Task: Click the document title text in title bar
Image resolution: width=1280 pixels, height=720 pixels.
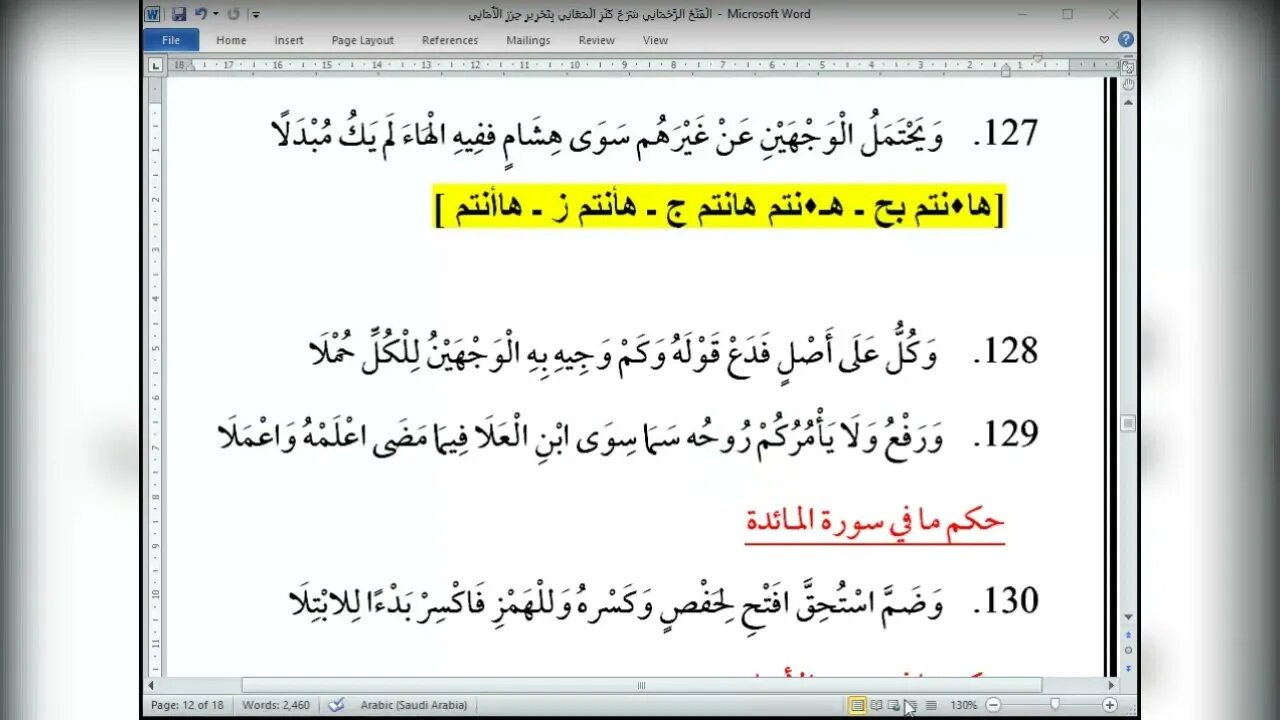Action: click(x=640, y=14)
